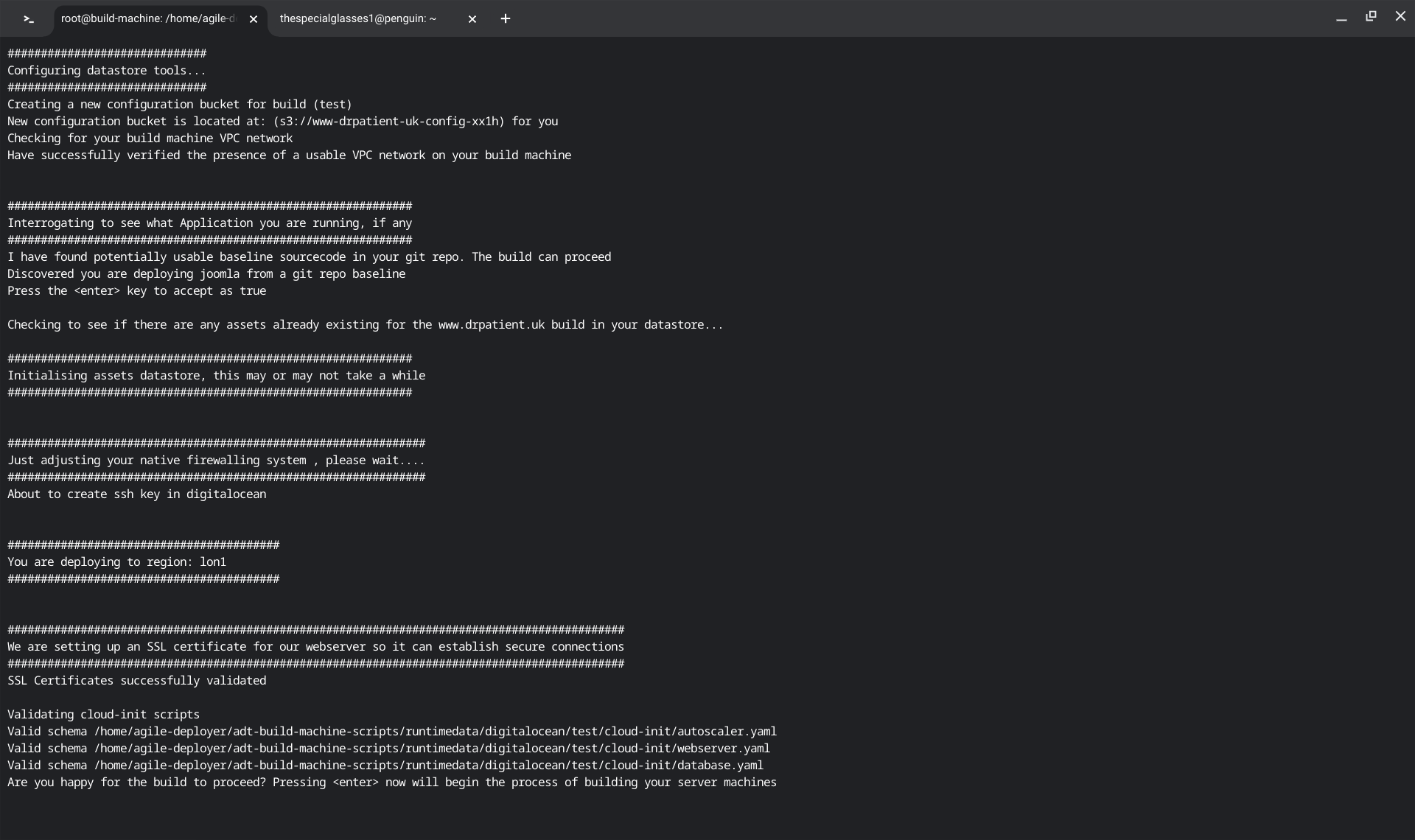Click the 'Are you happy for the build' prompt

(391, 783)
